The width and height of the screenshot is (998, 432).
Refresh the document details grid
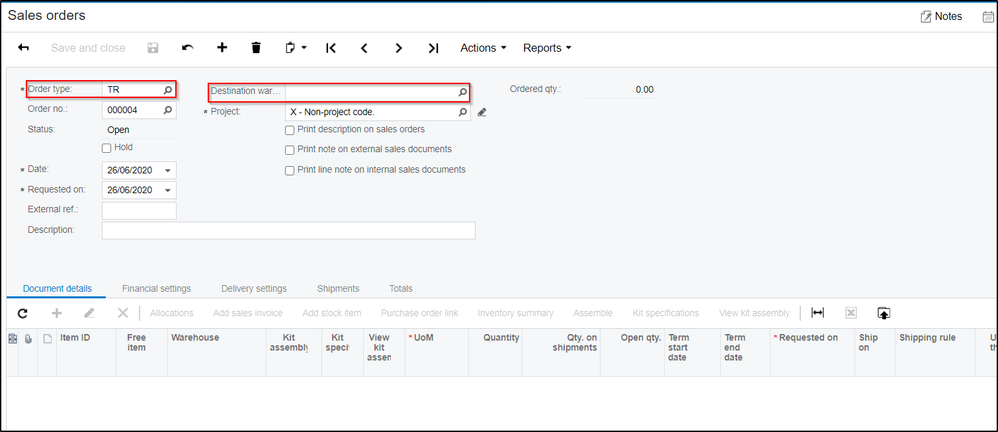click(x=22, y=313)
